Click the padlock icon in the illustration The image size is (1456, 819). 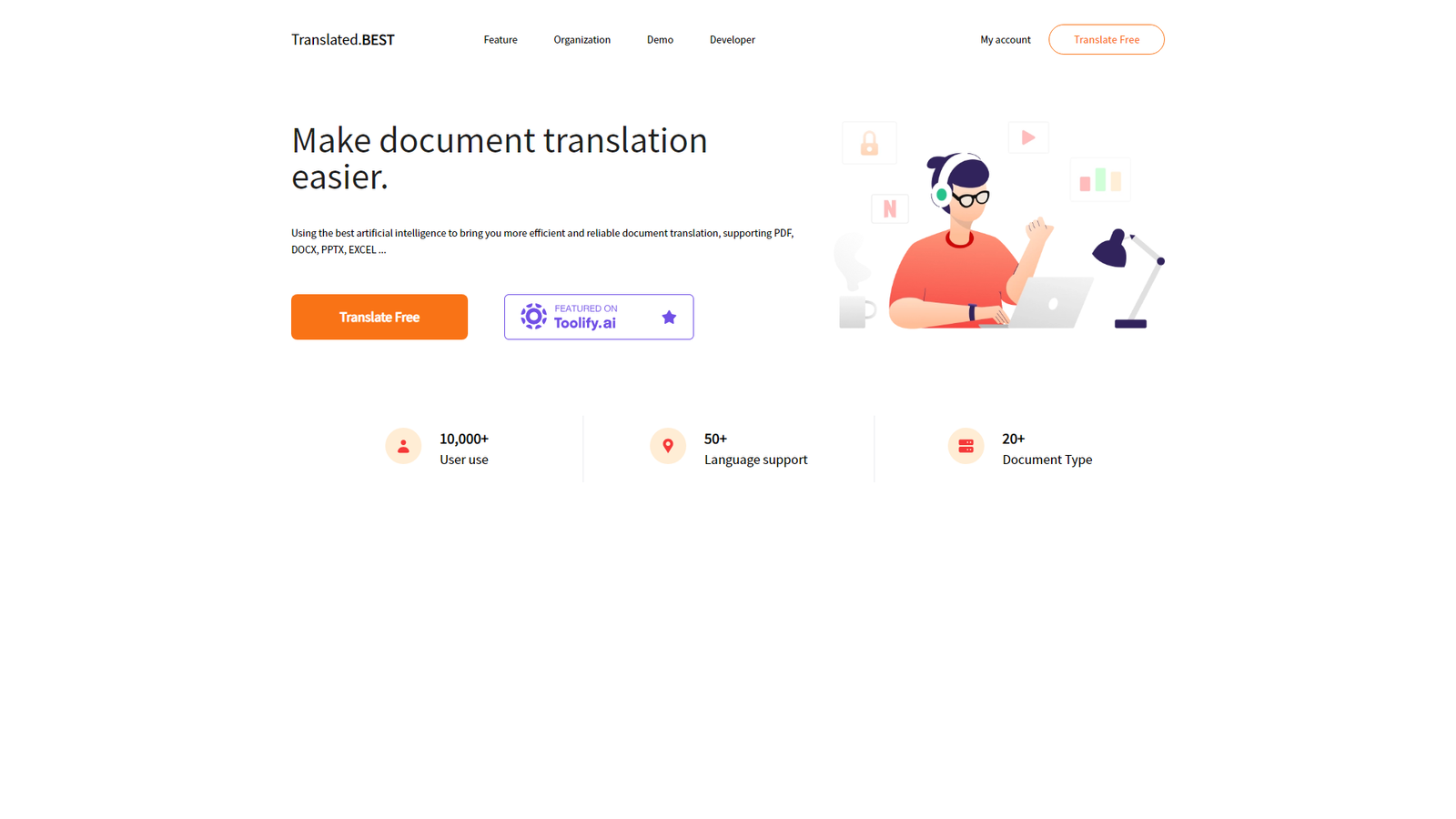[x=869, y=143]
